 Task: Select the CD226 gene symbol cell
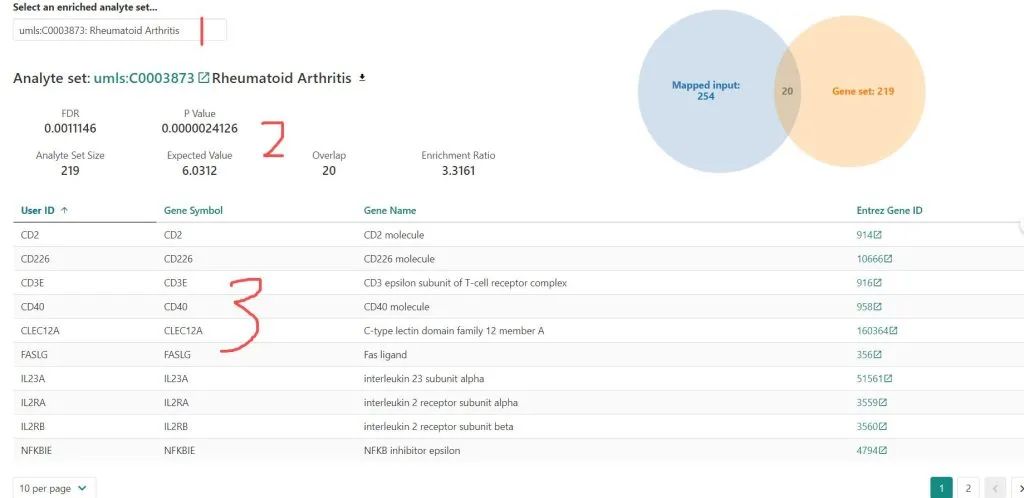pyautogui.click(x=178, y=259)
